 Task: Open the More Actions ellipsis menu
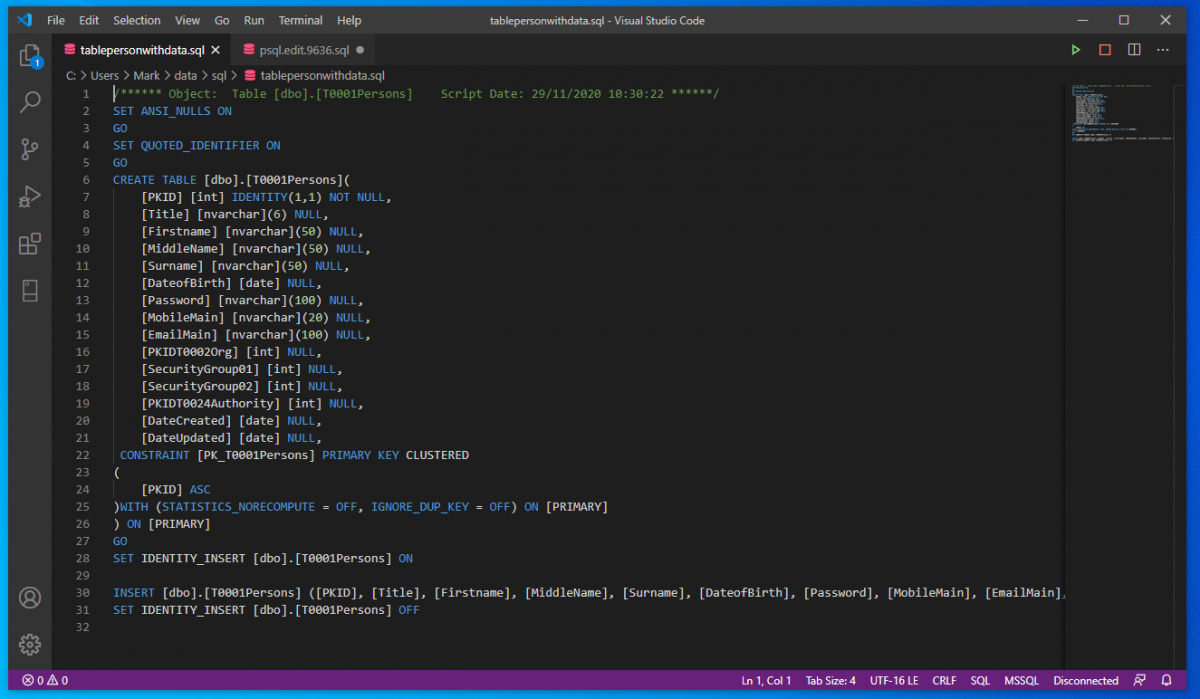click(1163, 50)
